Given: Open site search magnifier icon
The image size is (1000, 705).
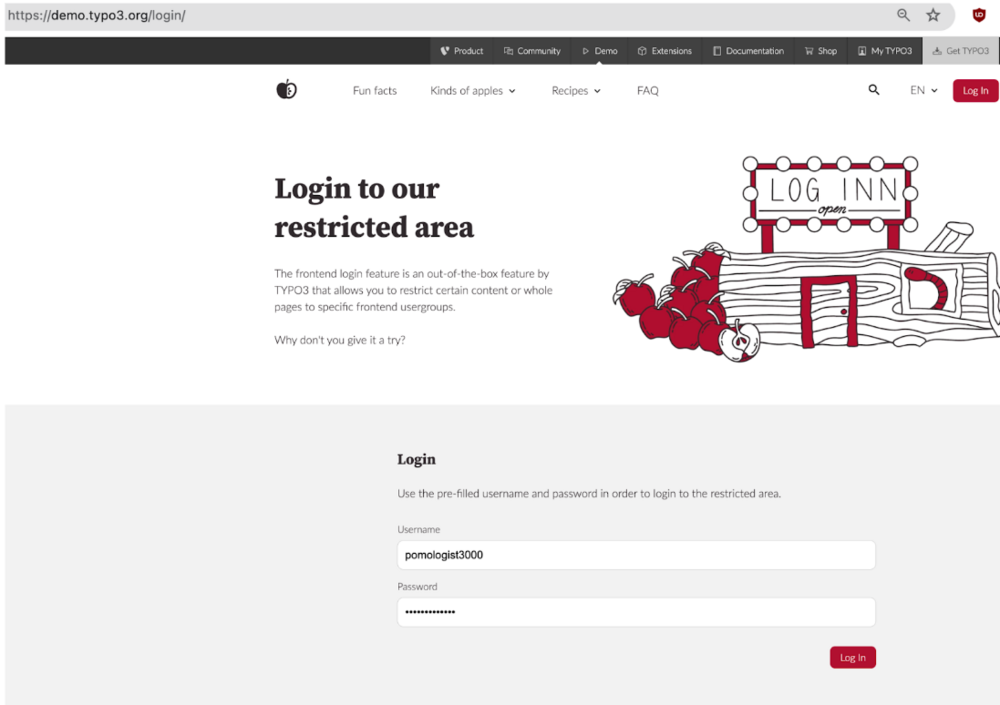Looking at the screenshot, I should tap(874, 90).
